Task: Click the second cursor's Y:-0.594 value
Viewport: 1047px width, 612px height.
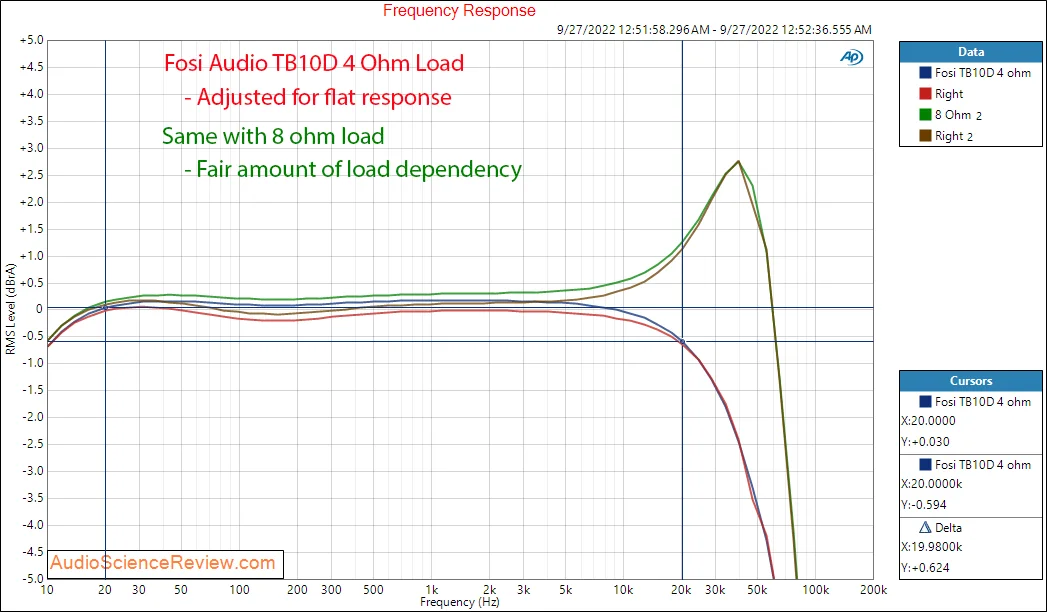Action: [x=923, y=505]
